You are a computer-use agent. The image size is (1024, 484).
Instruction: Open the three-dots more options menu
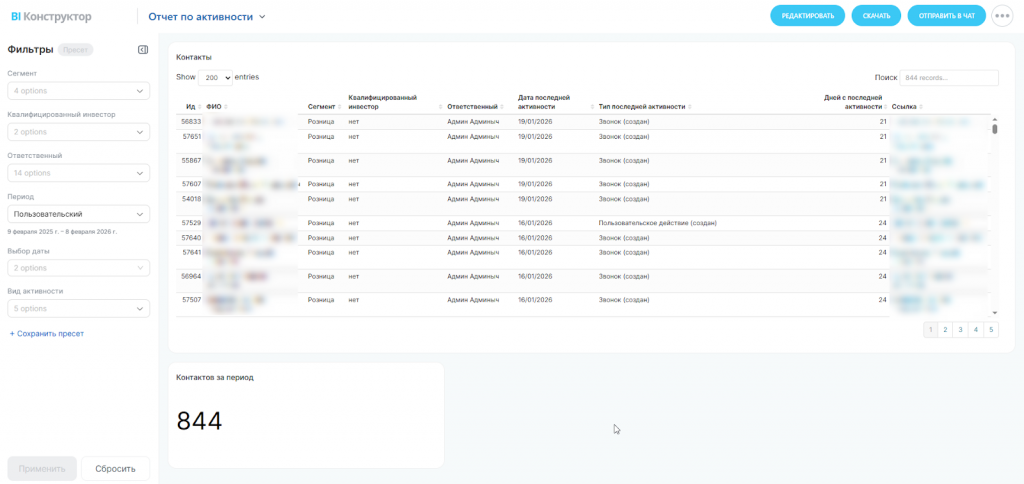click(x=1002, y=16)
